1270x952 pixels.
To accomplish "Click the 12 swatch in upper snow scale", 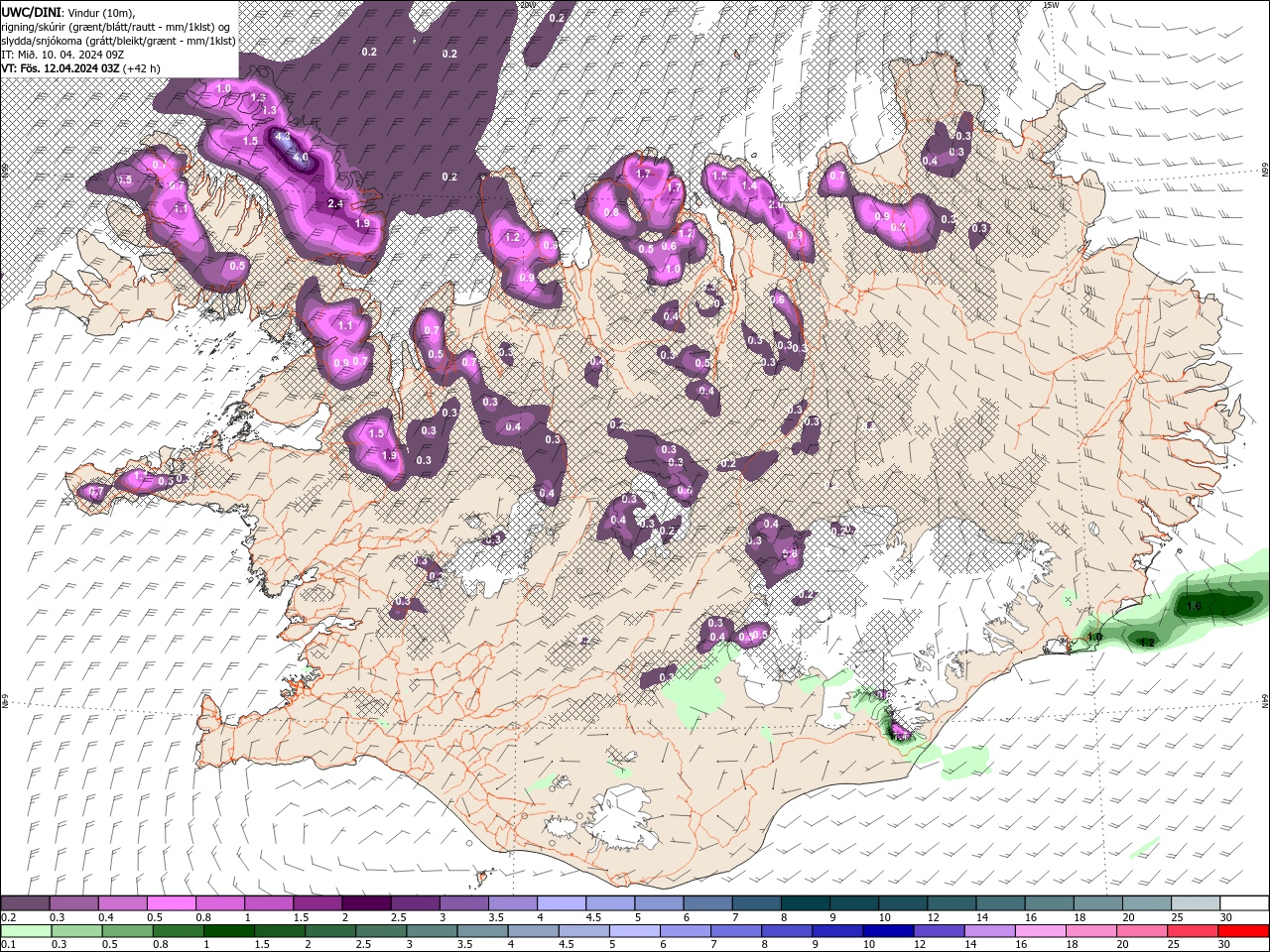I will coord(952,903).
